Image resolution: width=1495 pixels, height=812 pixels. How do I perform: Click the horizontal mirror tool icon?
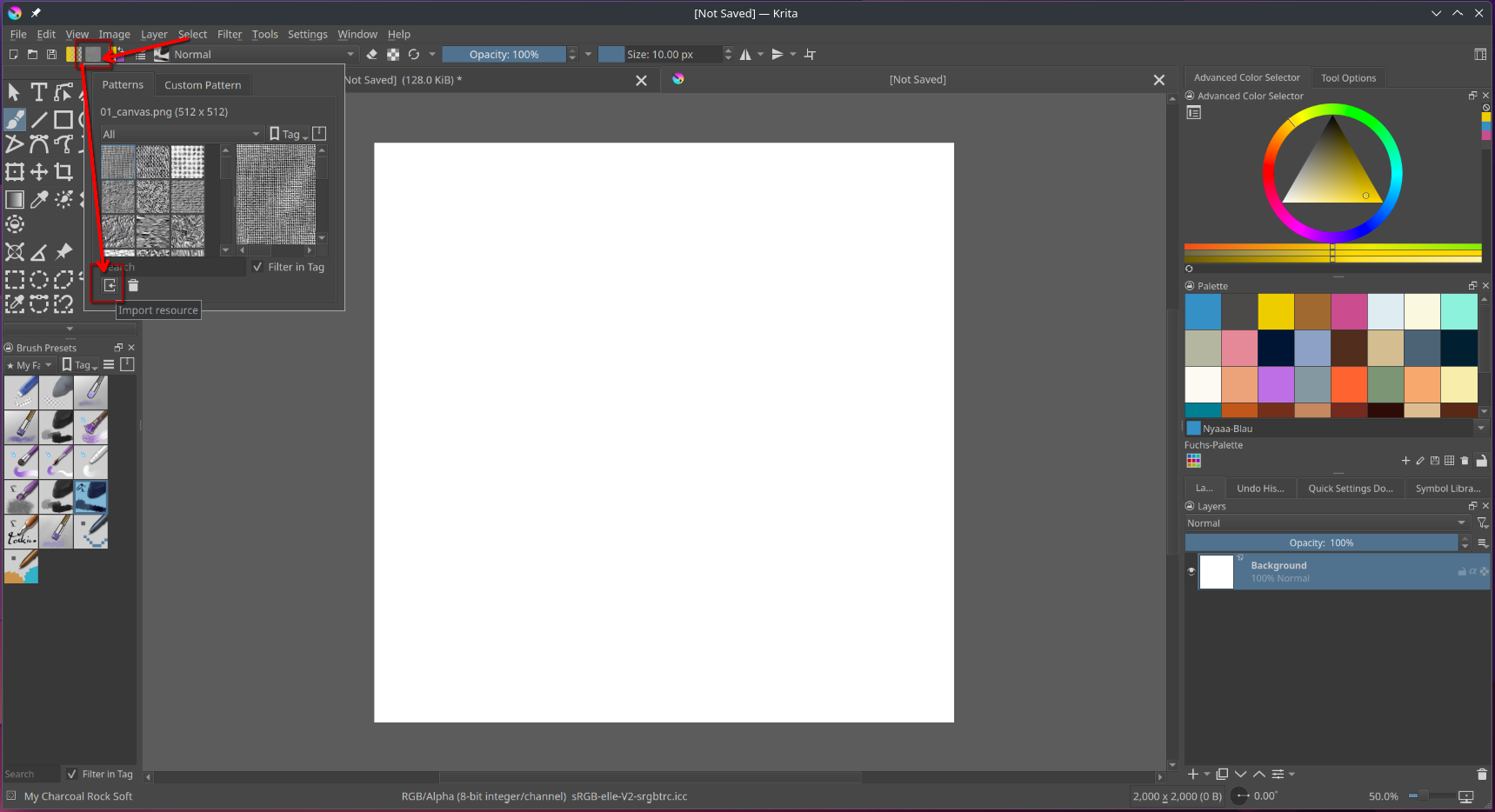745,55
